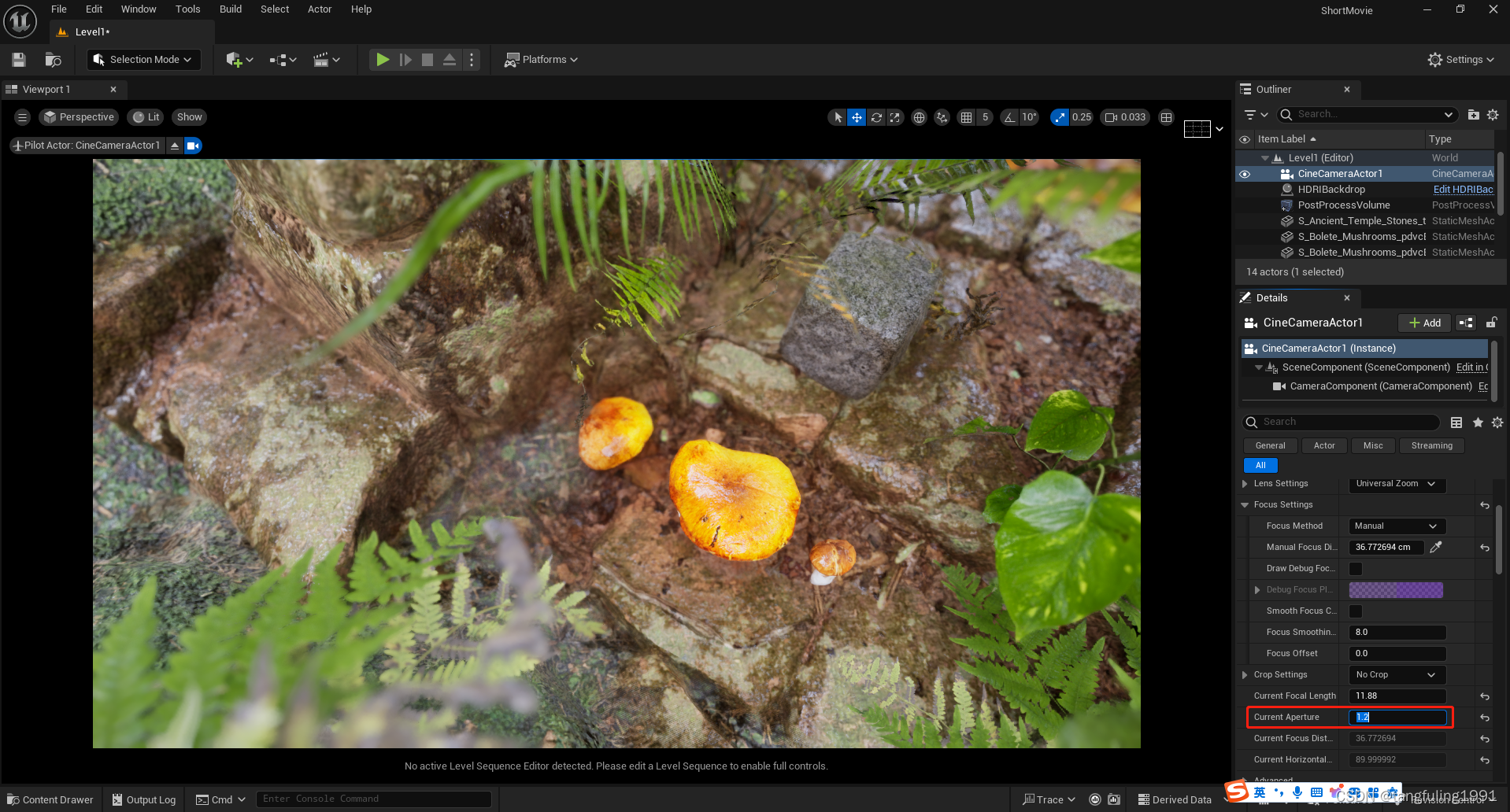Image resolution: width=1510 pixels, height=812 pixels.
Task: Open the viewport hamburger options menu
Action: (22, 117)
